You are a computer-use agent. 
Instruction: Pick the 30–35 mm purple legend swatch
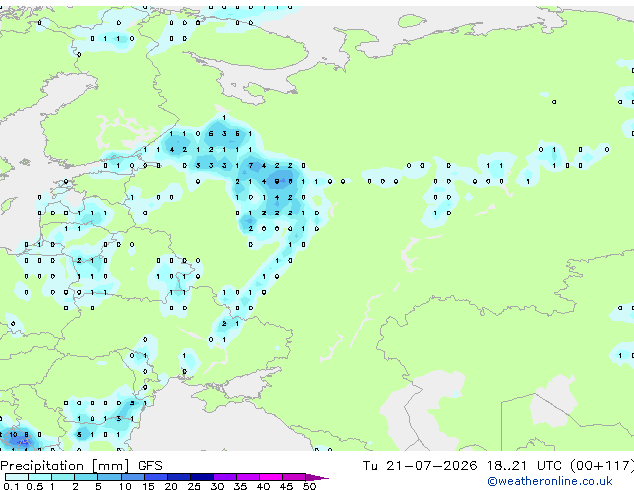(x=225, y=477)
